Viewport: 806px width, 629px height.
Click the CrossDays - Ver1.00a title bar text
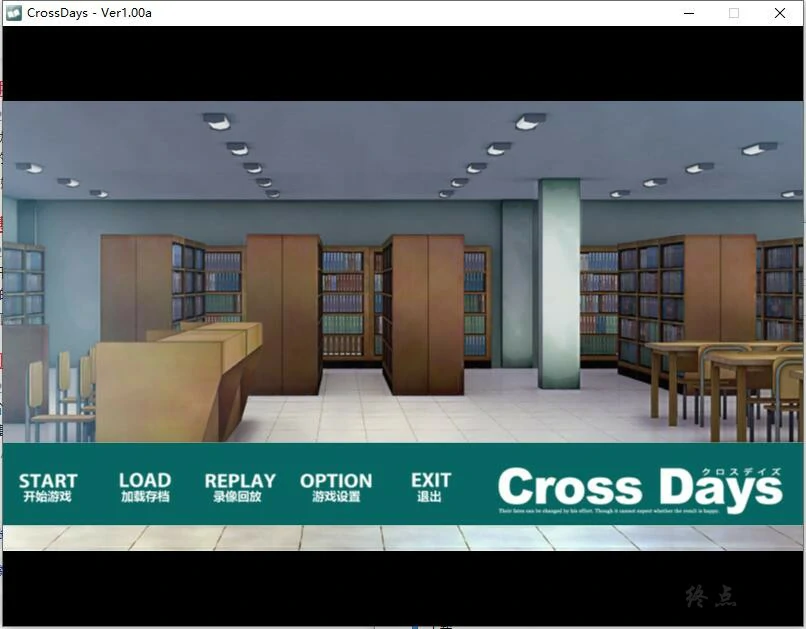[x=89, y=13]
